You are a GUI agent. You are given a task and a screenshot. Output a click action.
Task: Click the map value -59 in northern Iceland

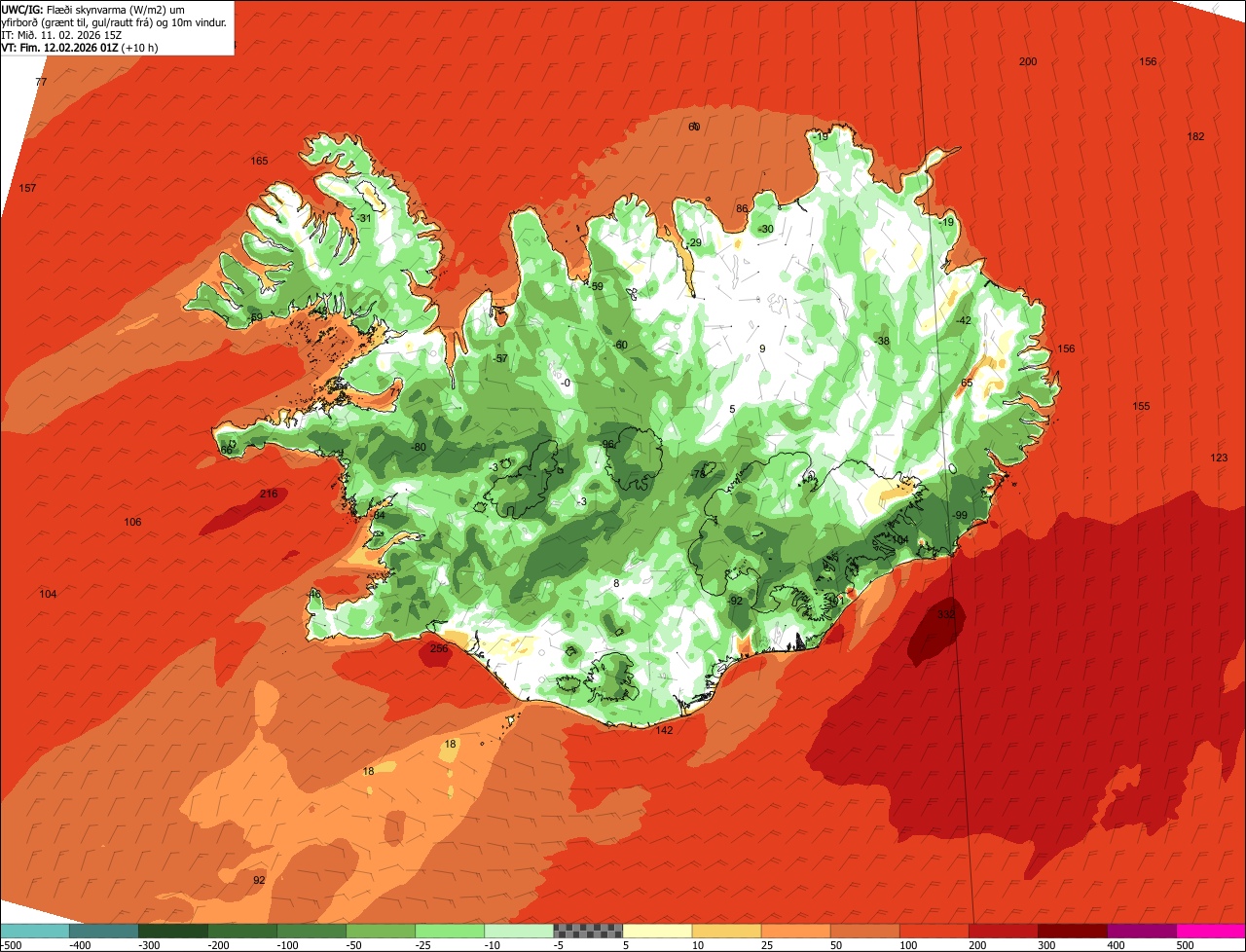[x=596, y=286]
